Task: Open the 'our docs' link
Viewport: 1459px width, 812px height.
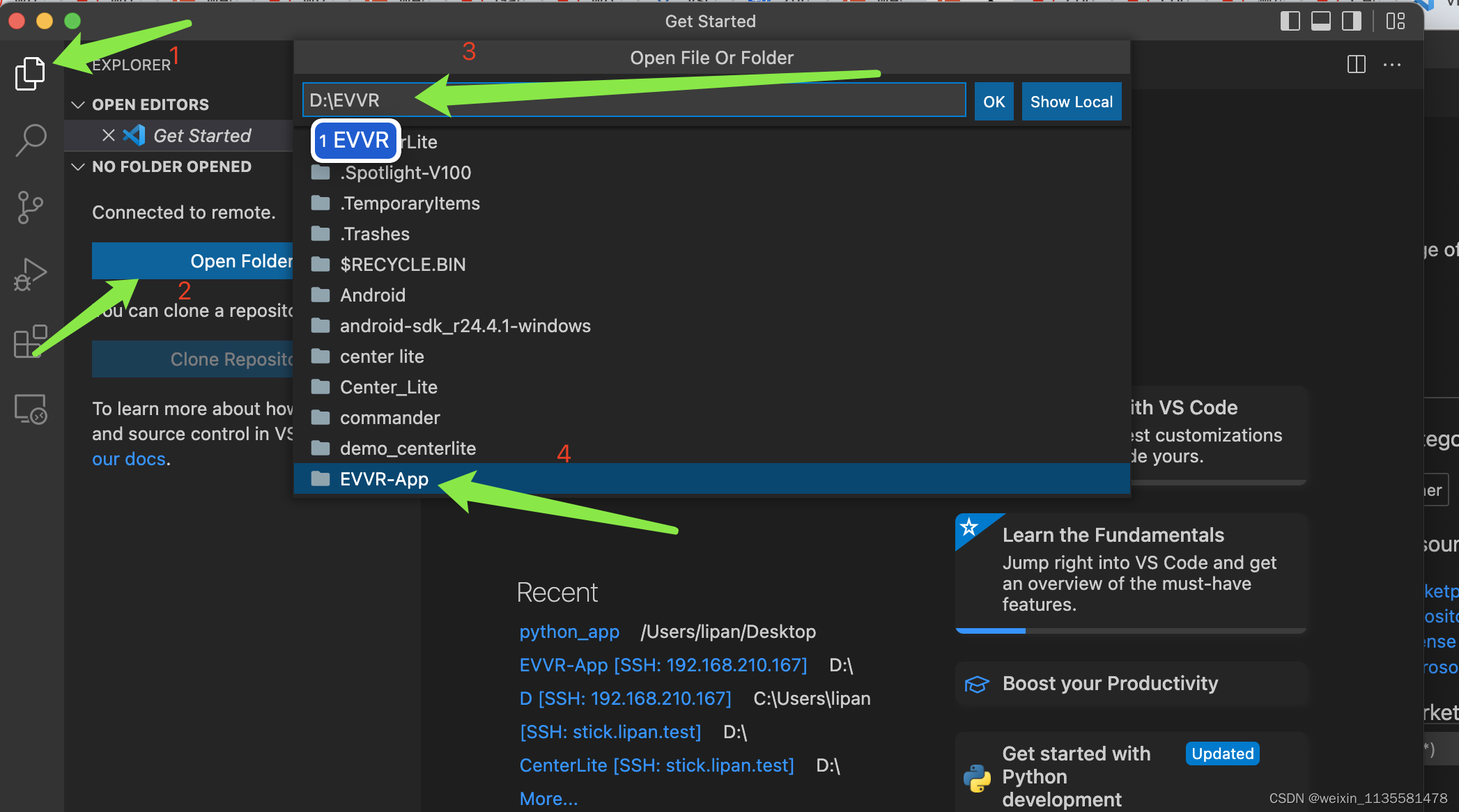Action: (x=128, y=458)
